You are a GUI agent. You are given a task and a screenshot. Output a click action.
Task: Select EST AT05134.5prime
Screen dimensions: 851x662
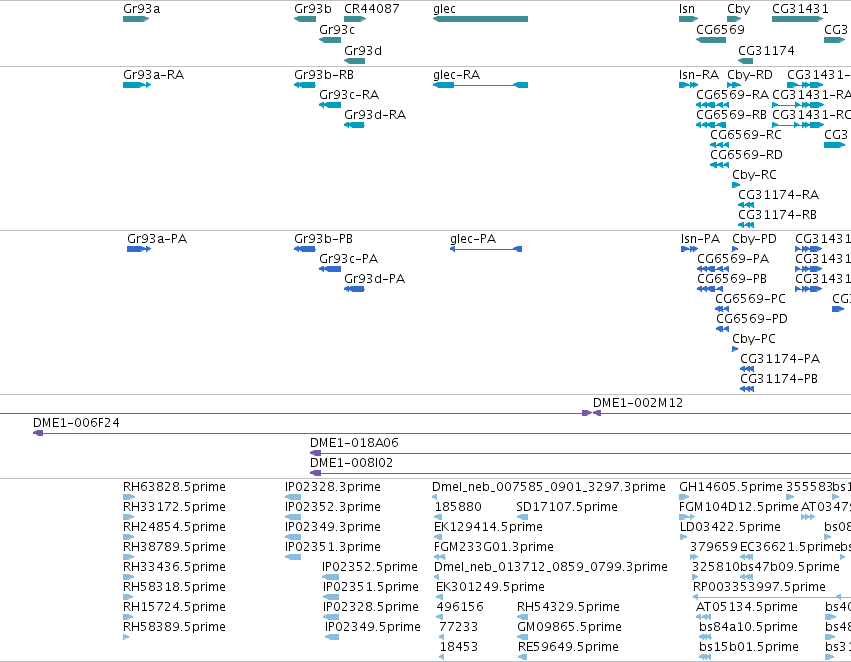pos(703,617)
